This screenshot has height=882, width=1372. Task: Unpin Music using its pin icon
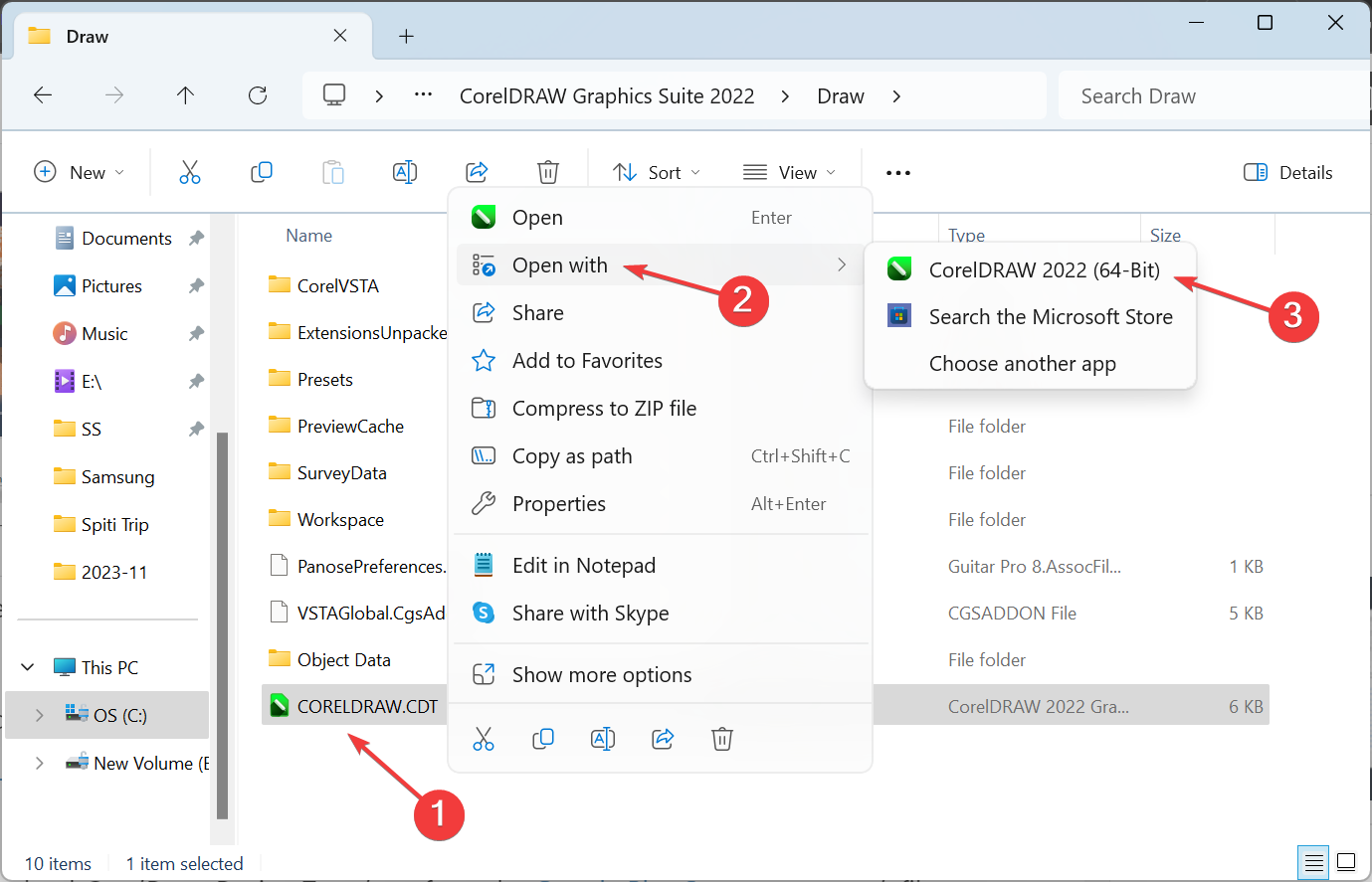[196, 334]
